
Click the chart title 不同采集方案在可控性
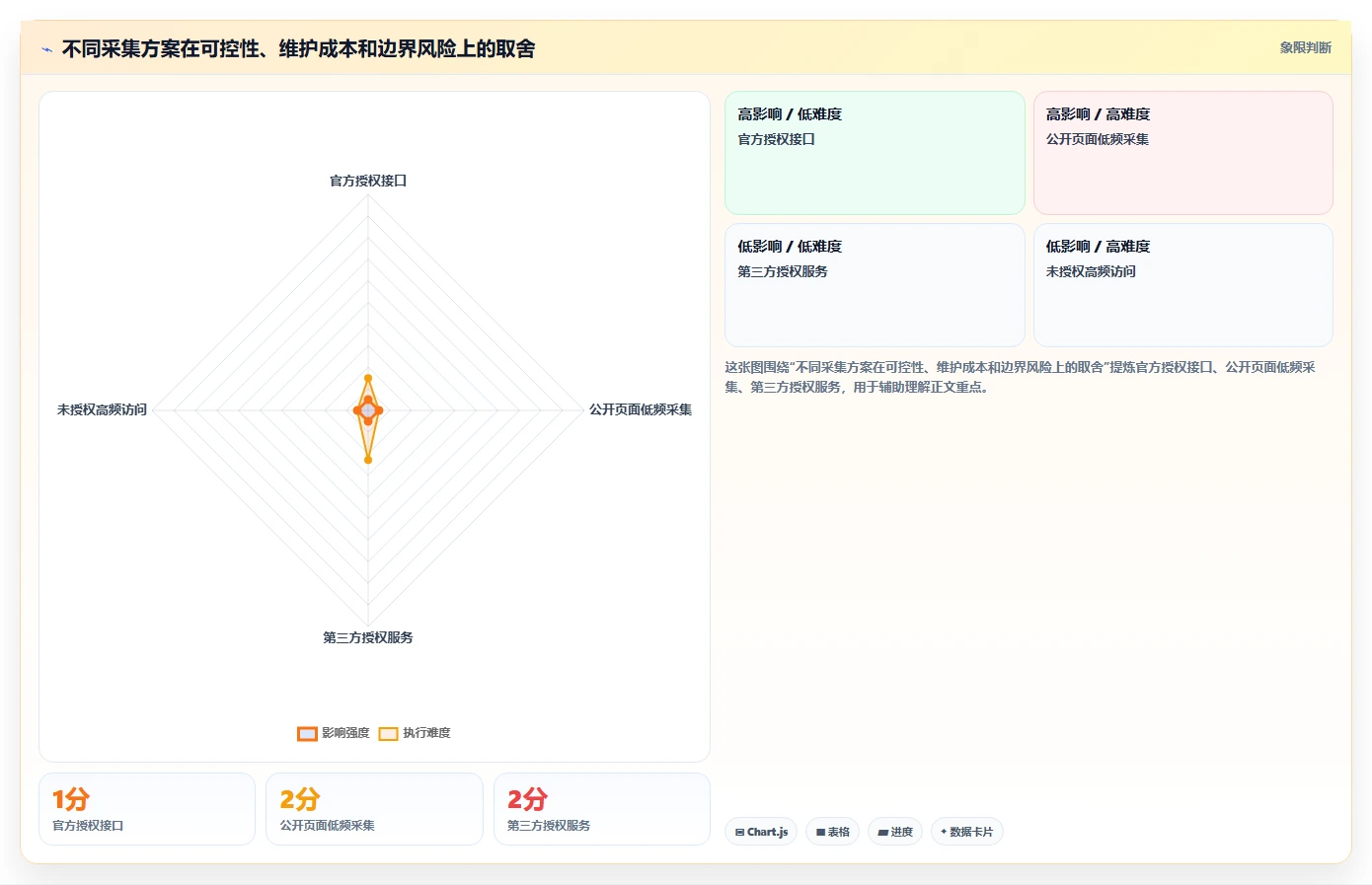tap(298, 48)
